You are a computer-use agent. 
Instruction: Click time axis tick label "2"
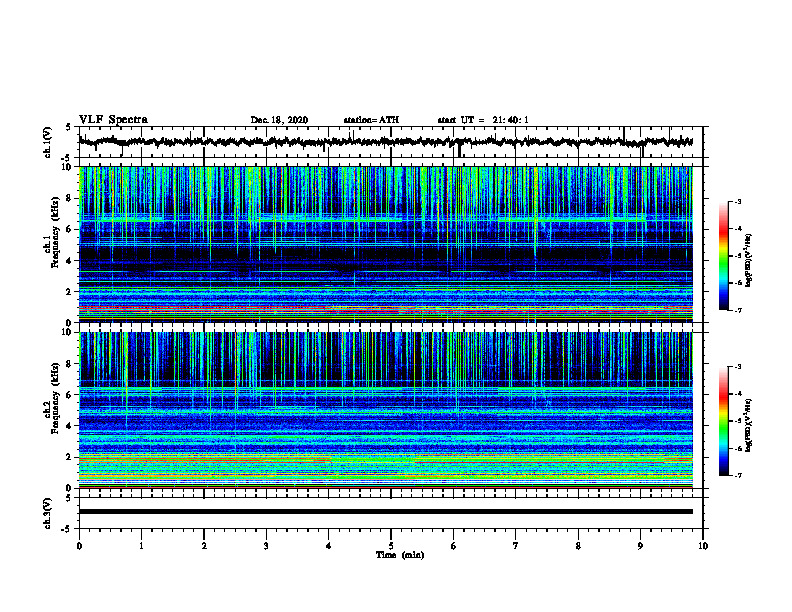coord(204,546)
